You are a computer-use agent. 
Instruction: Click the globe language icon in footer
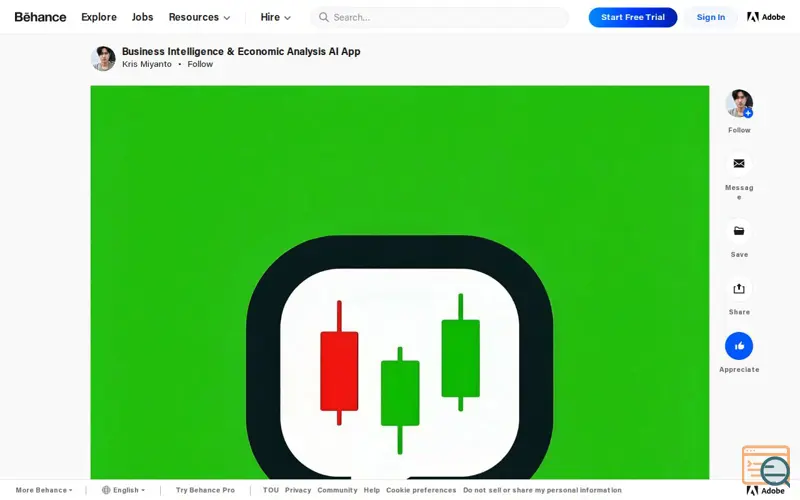[x=106, y=490]
